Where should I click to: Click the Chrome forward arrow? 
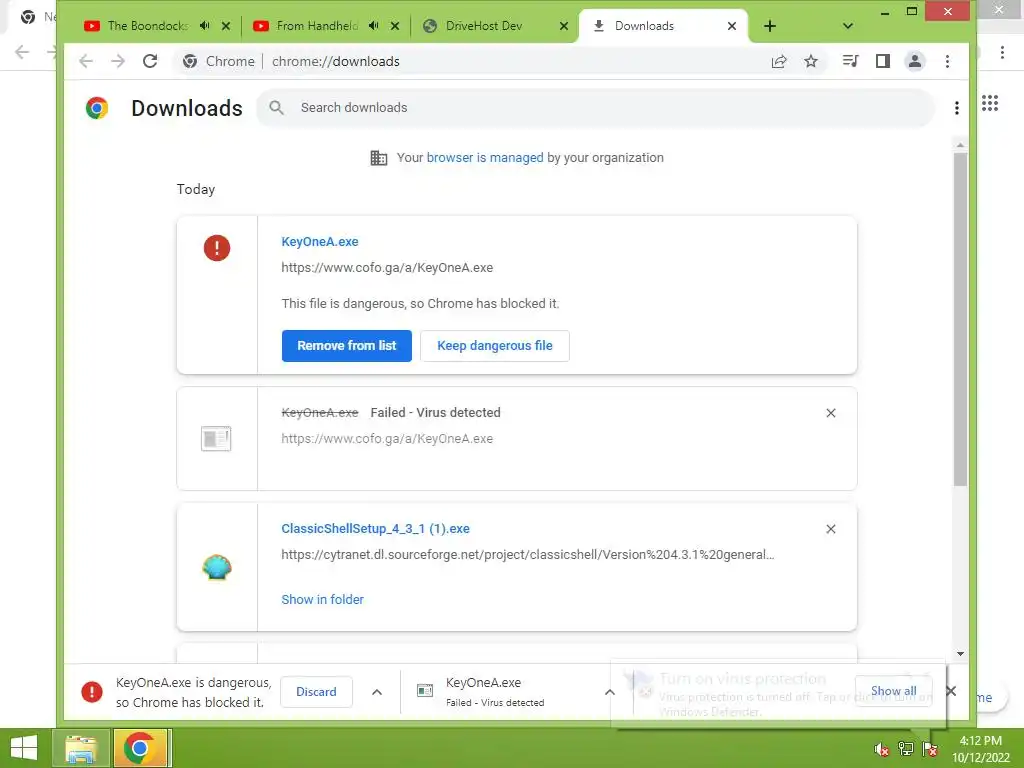click(118, 61)
